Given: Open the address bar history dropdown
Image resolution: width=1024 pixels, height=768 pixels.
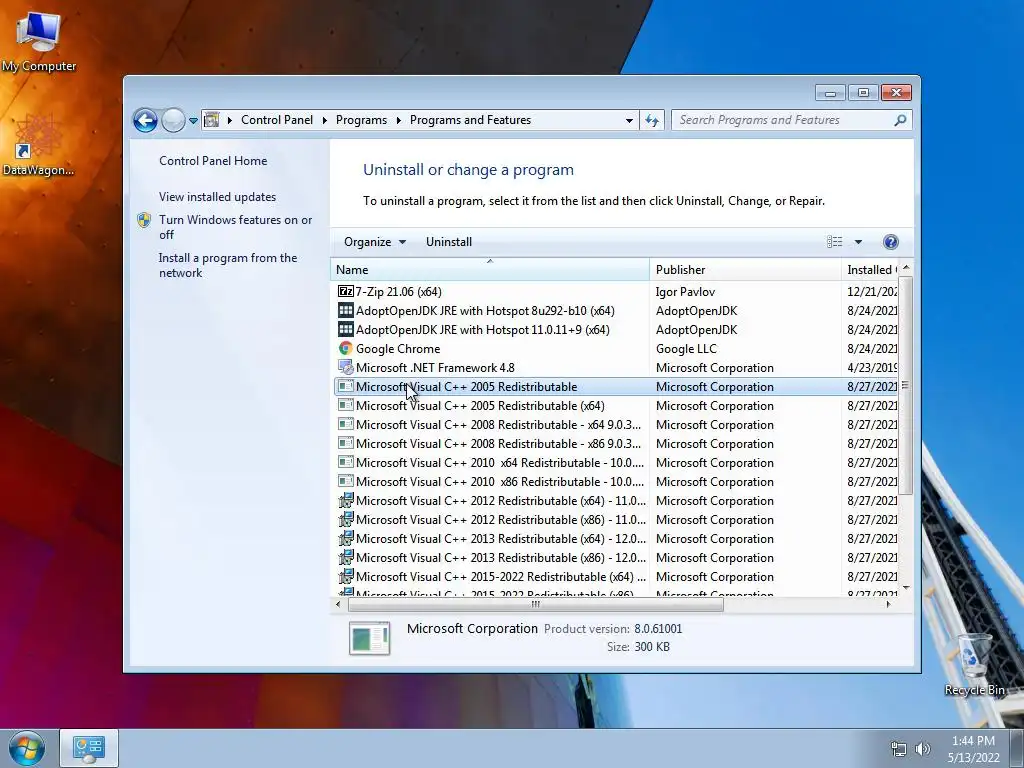Looking at the screenshot, I should (629, 120).
